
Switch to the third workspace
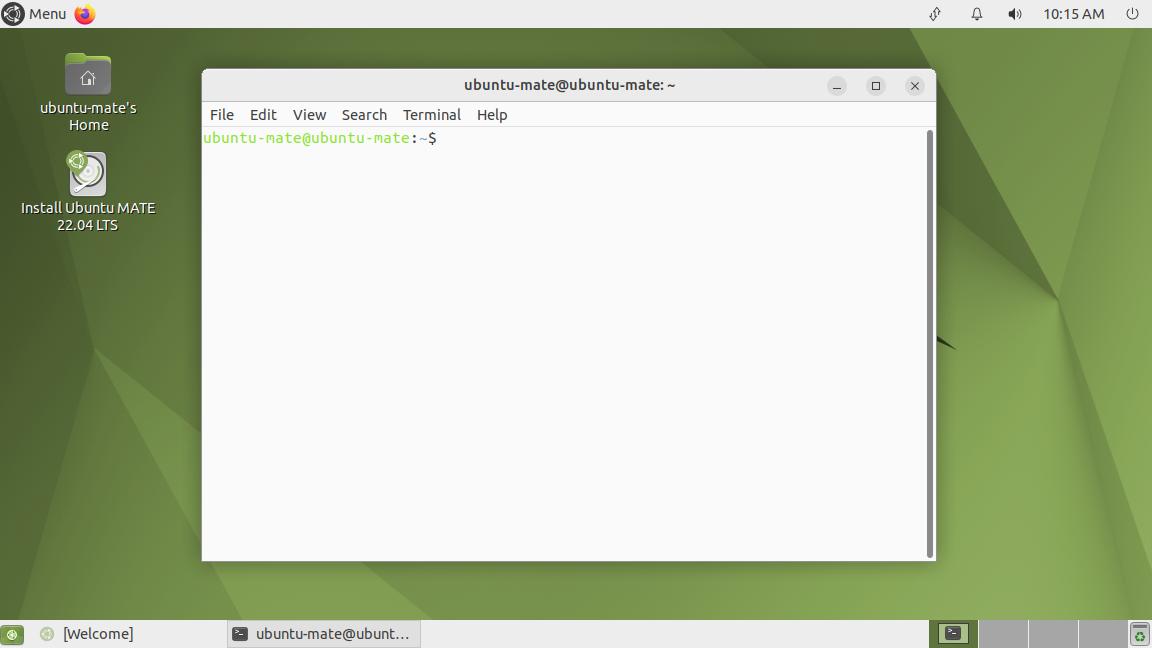tap(1054, 634)
